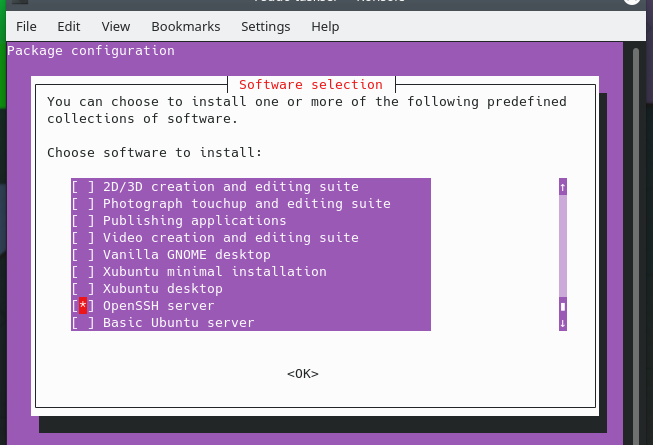Viewport: 653px width, 445px height.
Task: Check Video creation and editing suite
Action: [x=83, y=238]
